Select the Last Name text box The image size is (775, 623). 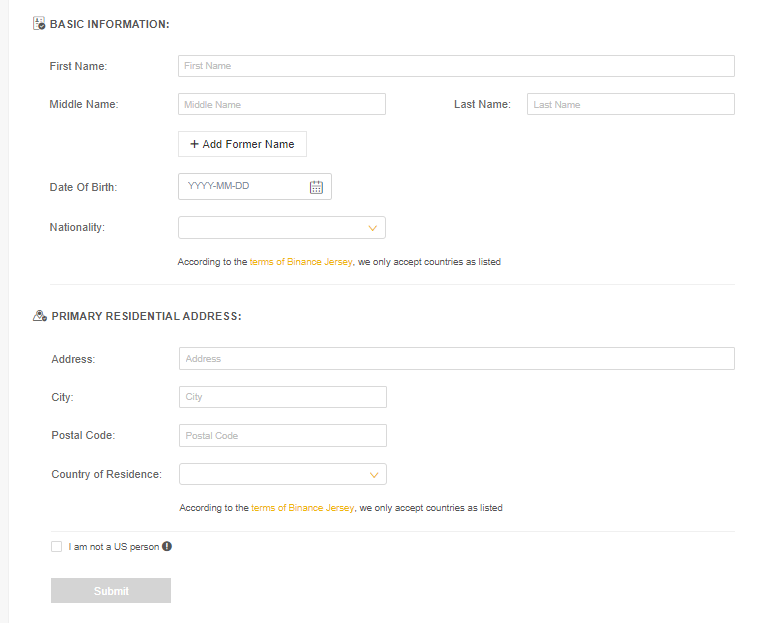click(631, 104)
